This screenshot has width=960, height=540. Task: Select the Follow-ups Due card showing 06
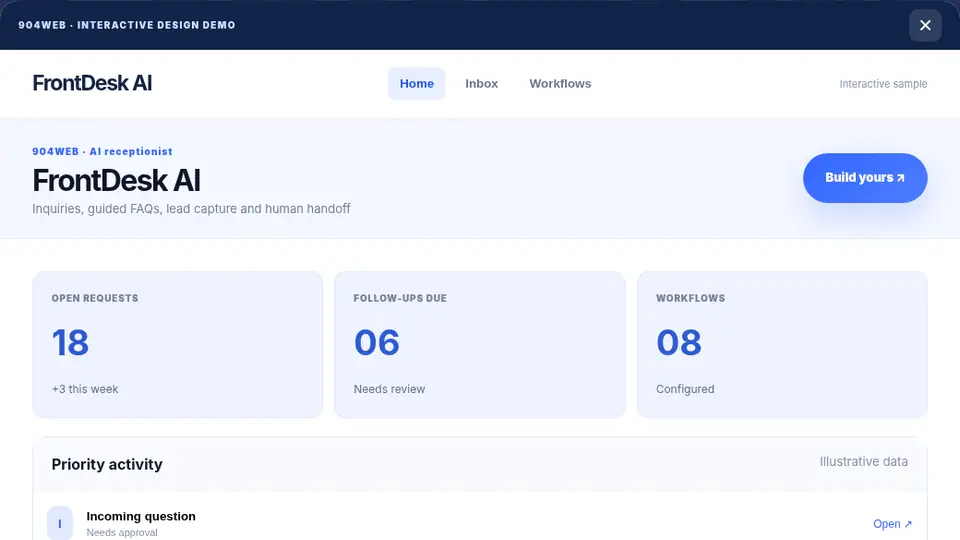click(x=480, y=345)
